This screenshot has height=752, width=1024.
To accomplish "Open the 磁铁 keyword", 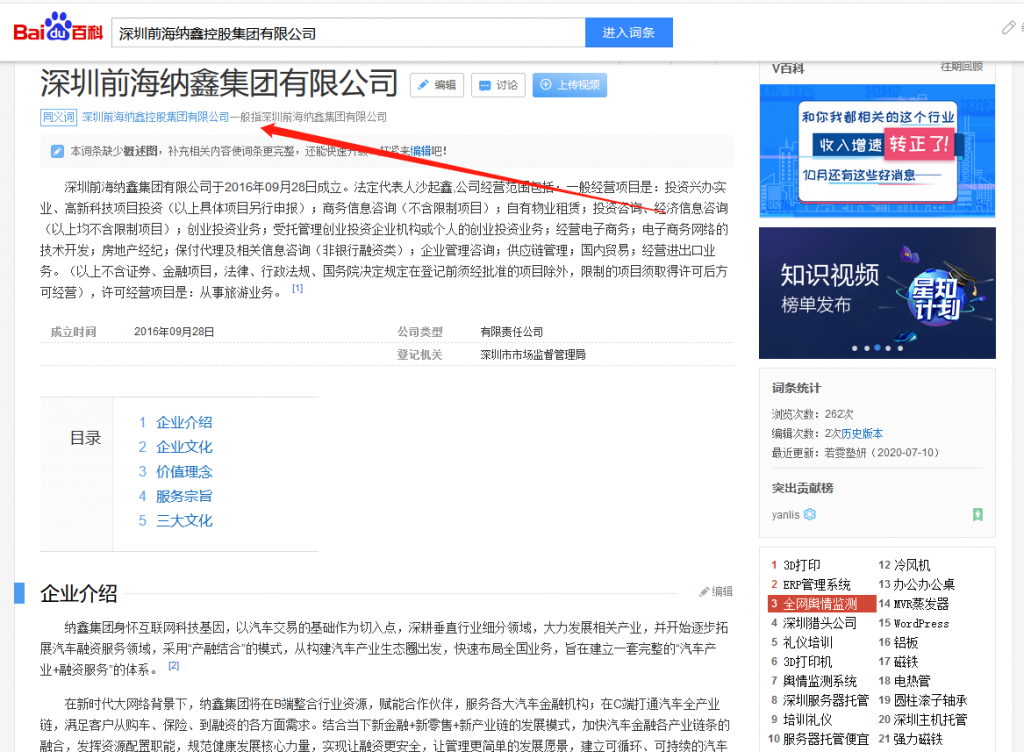I will point(906,662).
